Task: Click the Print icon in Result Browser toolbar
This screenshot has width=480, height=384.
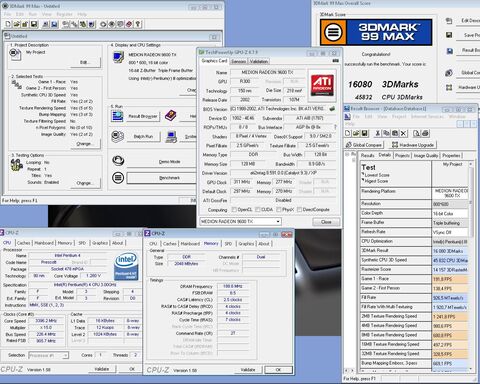Action: coord(425,133)
